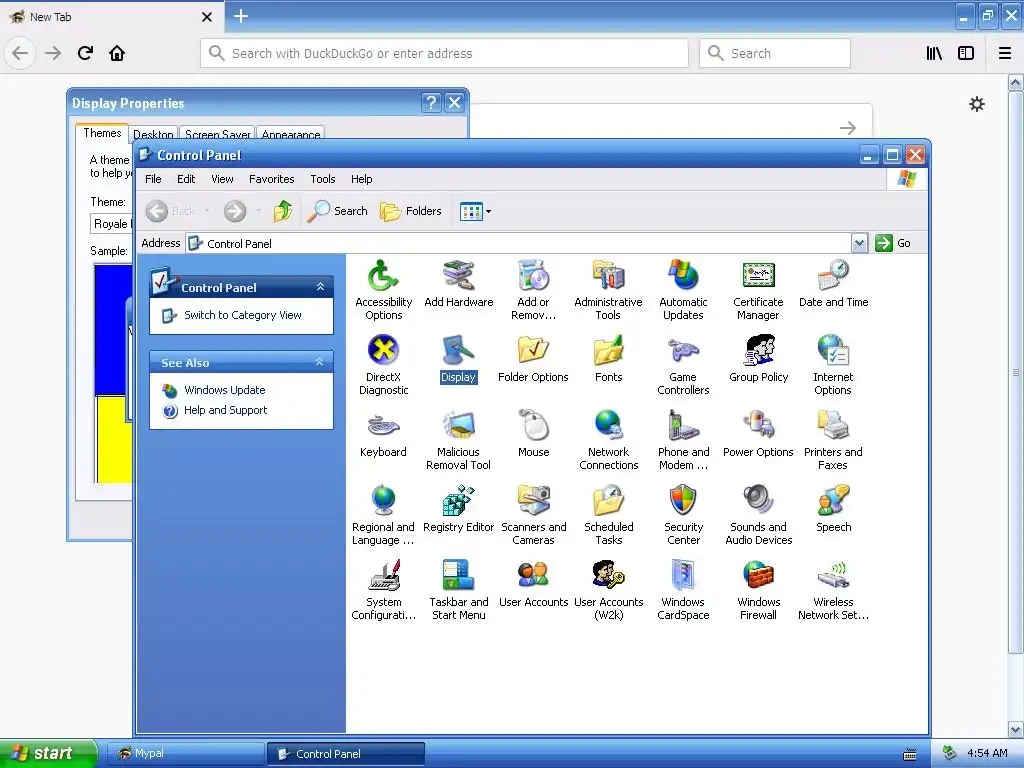1024x768 pixels.
Task: Open Security Center icon
Action: tap(683, 515)
